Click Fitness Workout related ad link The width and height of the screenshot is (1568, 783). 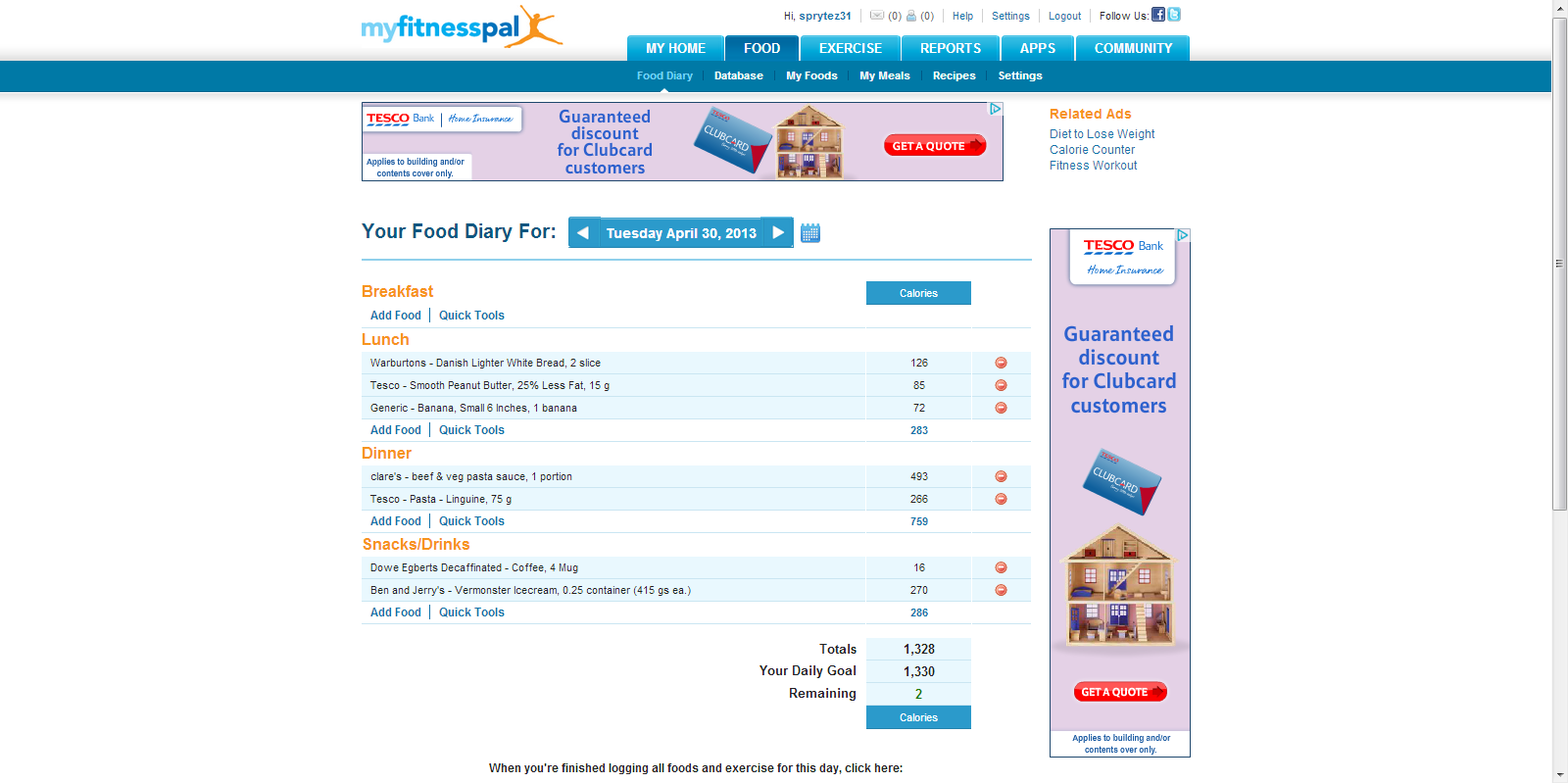click(1093, 166)
